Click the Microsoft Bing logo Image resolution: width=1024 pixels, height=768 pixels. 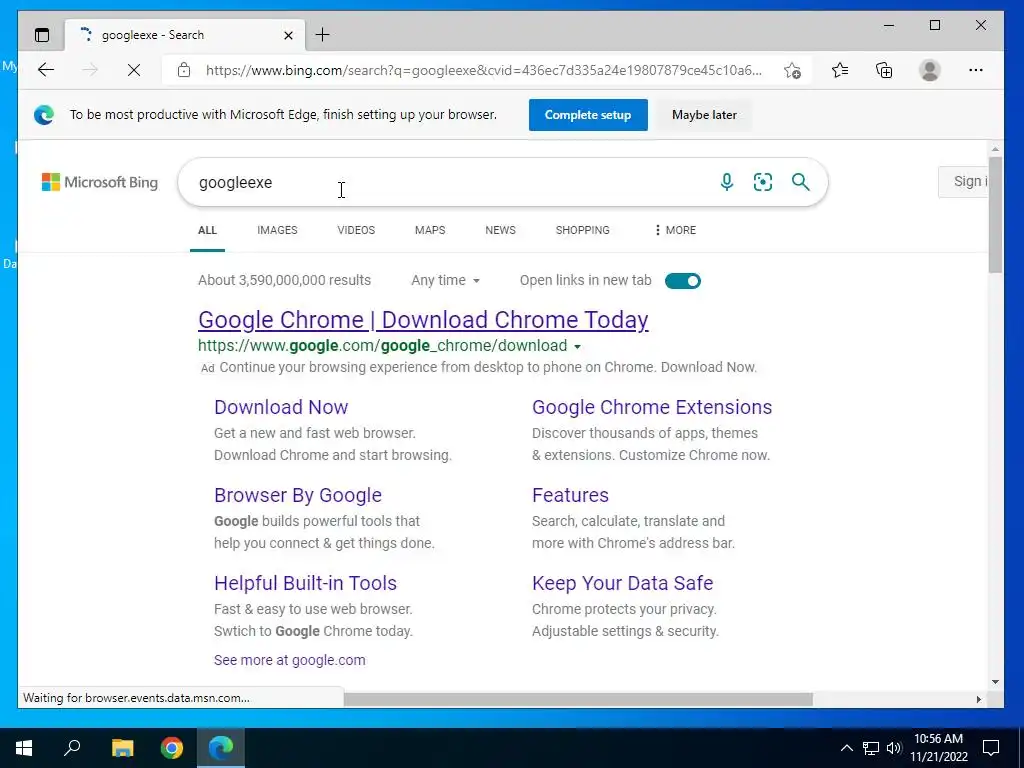pos(100,182)
